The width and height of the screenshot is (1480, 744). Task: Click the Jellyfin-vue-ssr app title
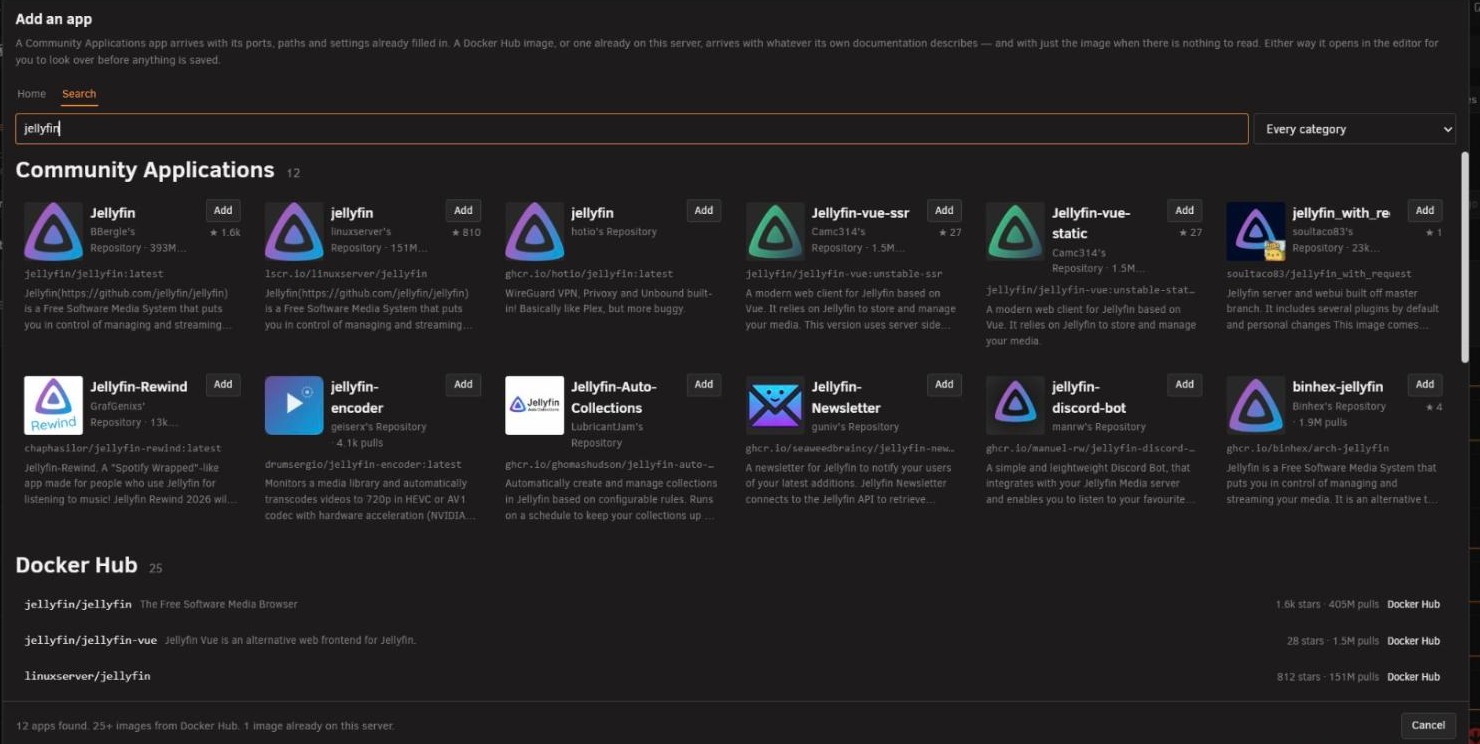click(861, 213)
